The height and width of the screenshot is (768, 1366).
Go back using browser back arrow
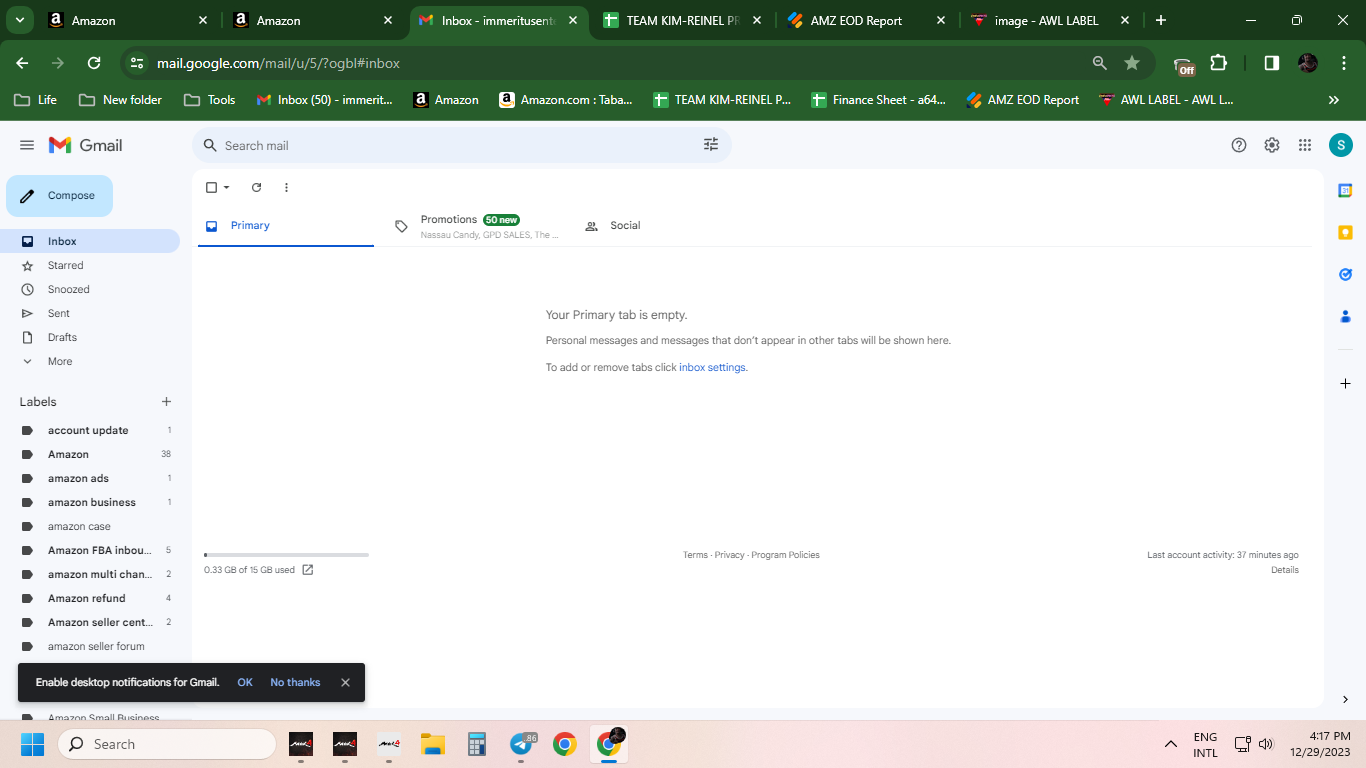(x=22, y=63)
